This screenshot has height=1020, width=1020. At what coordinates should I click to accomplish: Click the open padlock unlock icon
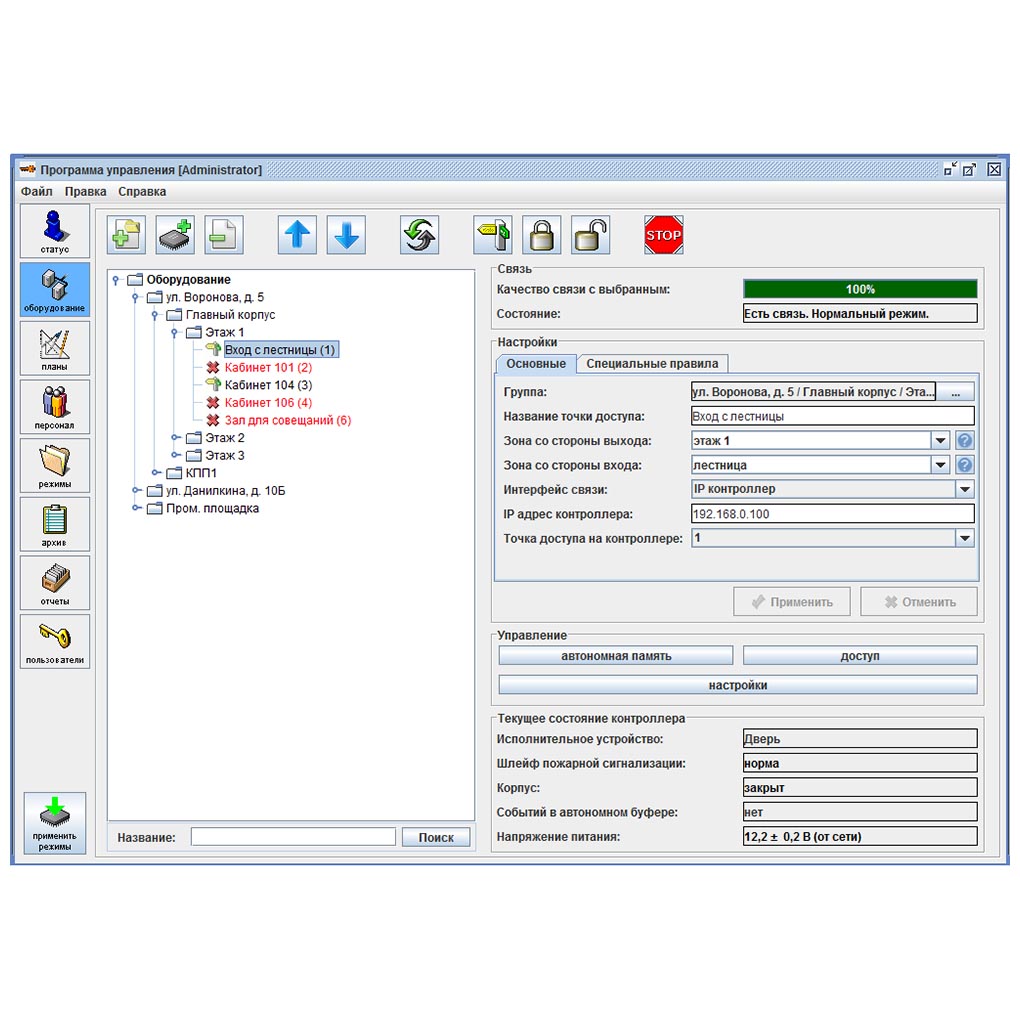(x=590, y=235)
